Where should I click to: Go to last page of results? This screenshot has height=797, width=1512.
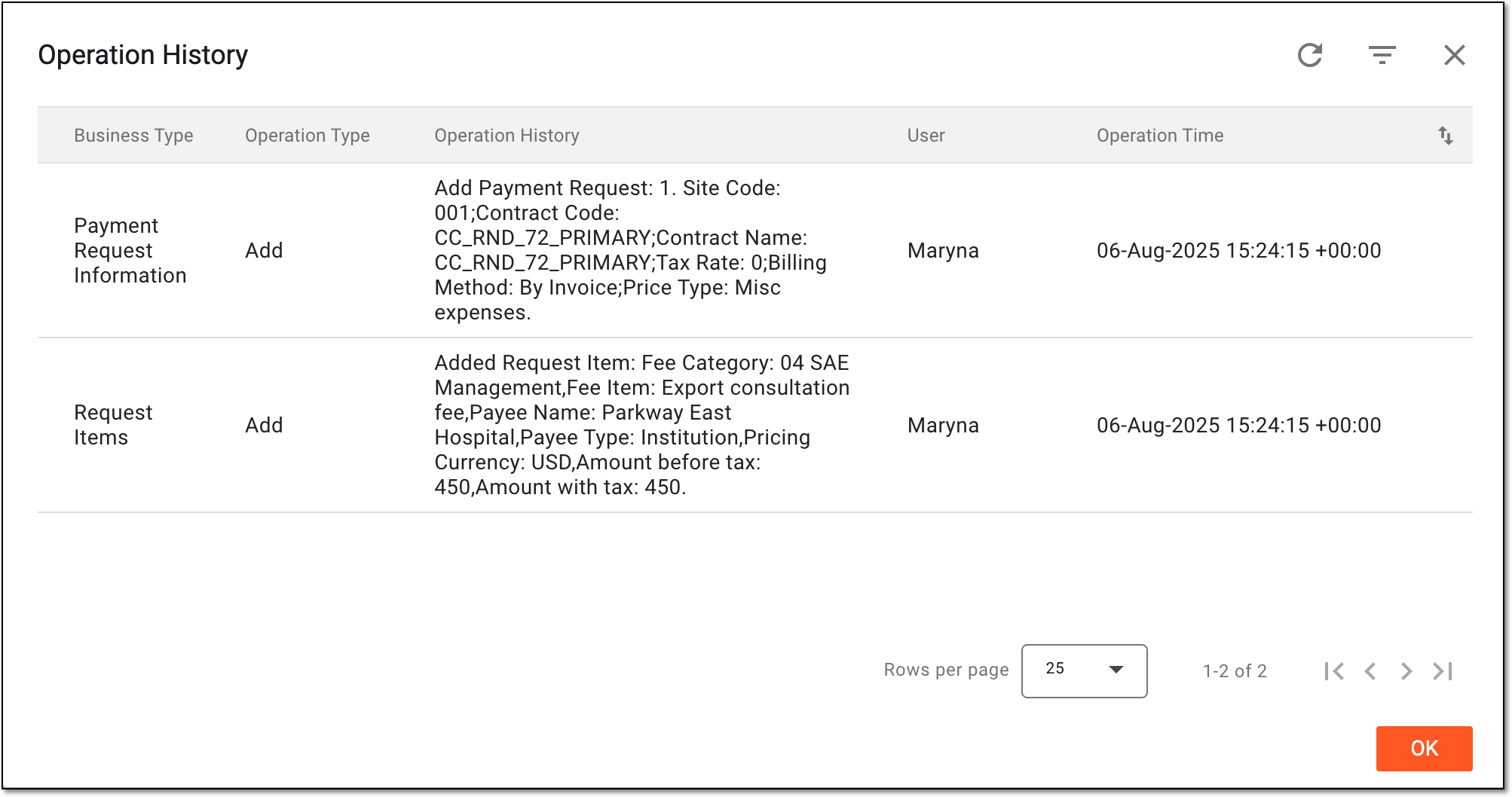[x=1443, y=671]
